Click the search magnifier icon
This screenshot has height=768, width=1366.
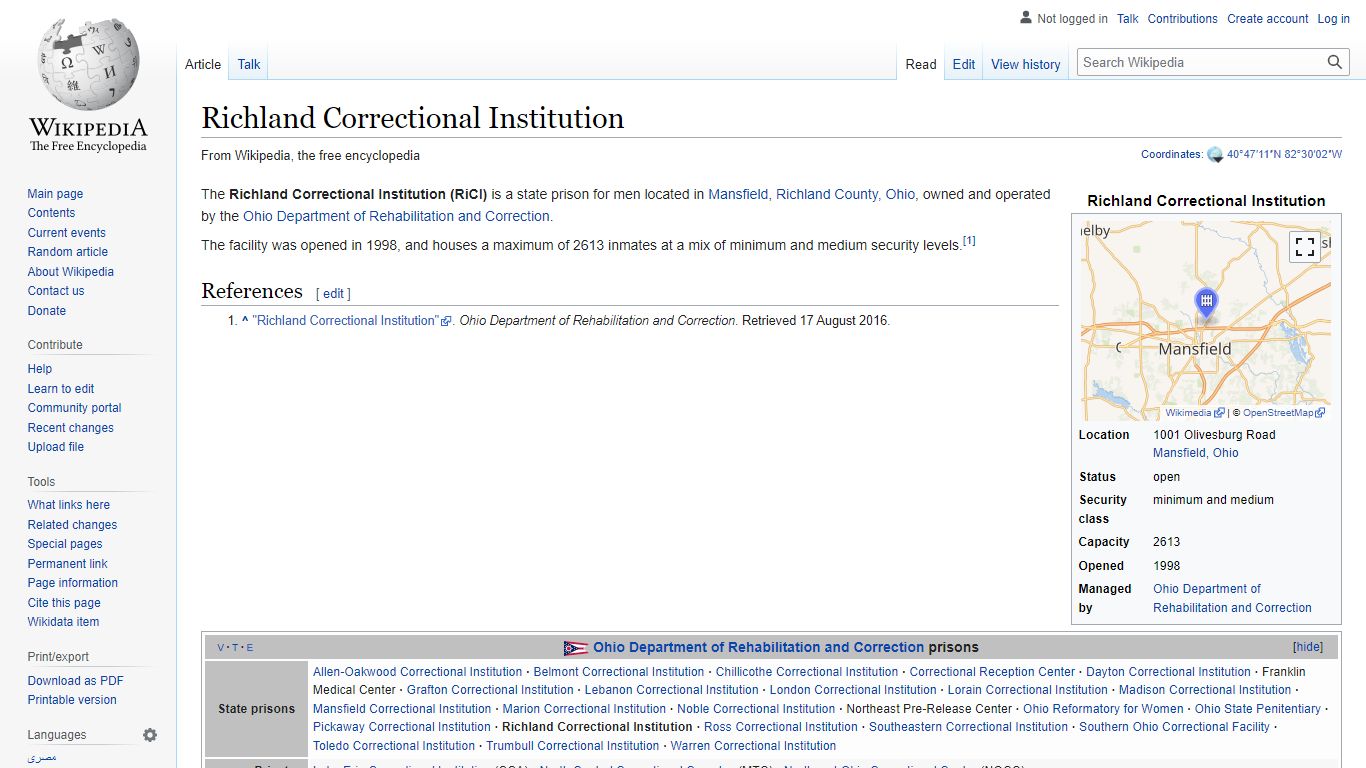pyautogui.click(x=1335, y=62)
